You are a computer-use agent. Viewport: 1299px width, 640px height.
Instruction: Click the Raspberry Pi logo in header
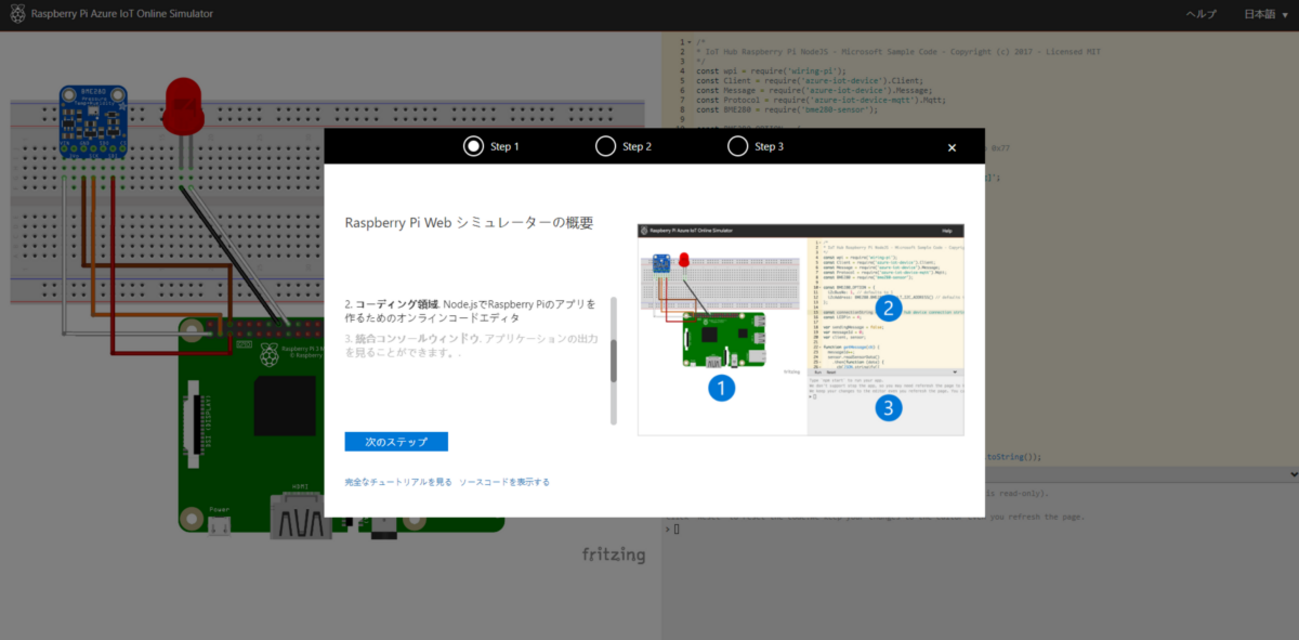(17, 14)
